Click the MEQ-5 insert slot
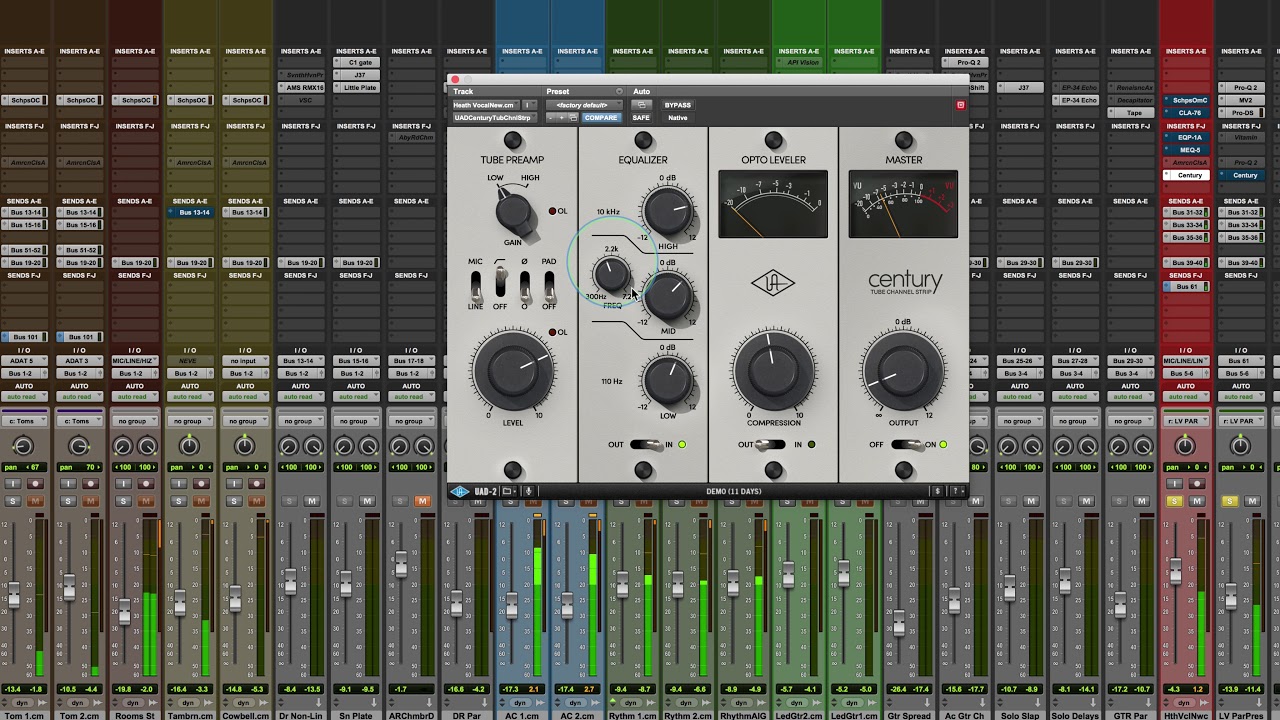The image size is (1280, 720). pyautogui.click(x=1188, y=150)
